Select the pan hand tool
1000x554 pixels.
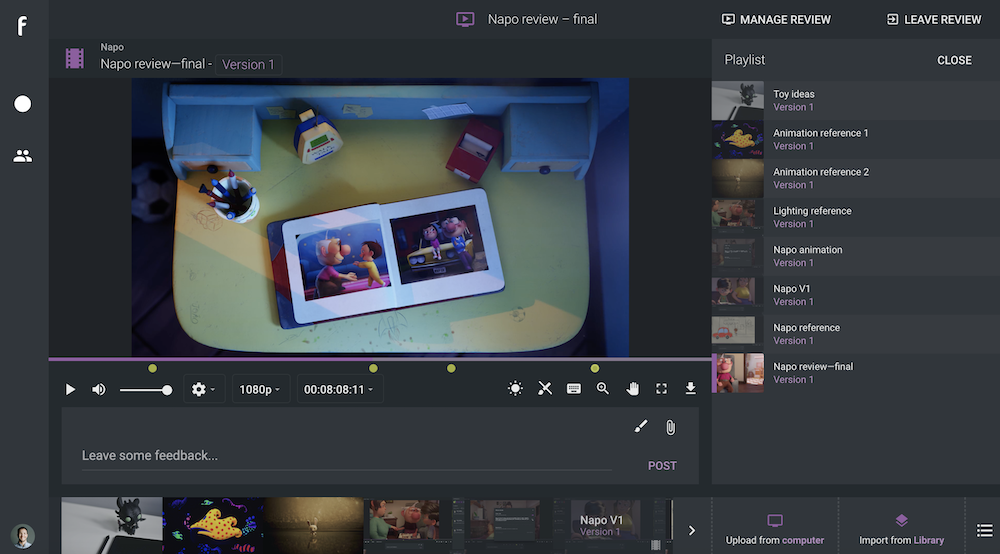click(632, 388)
